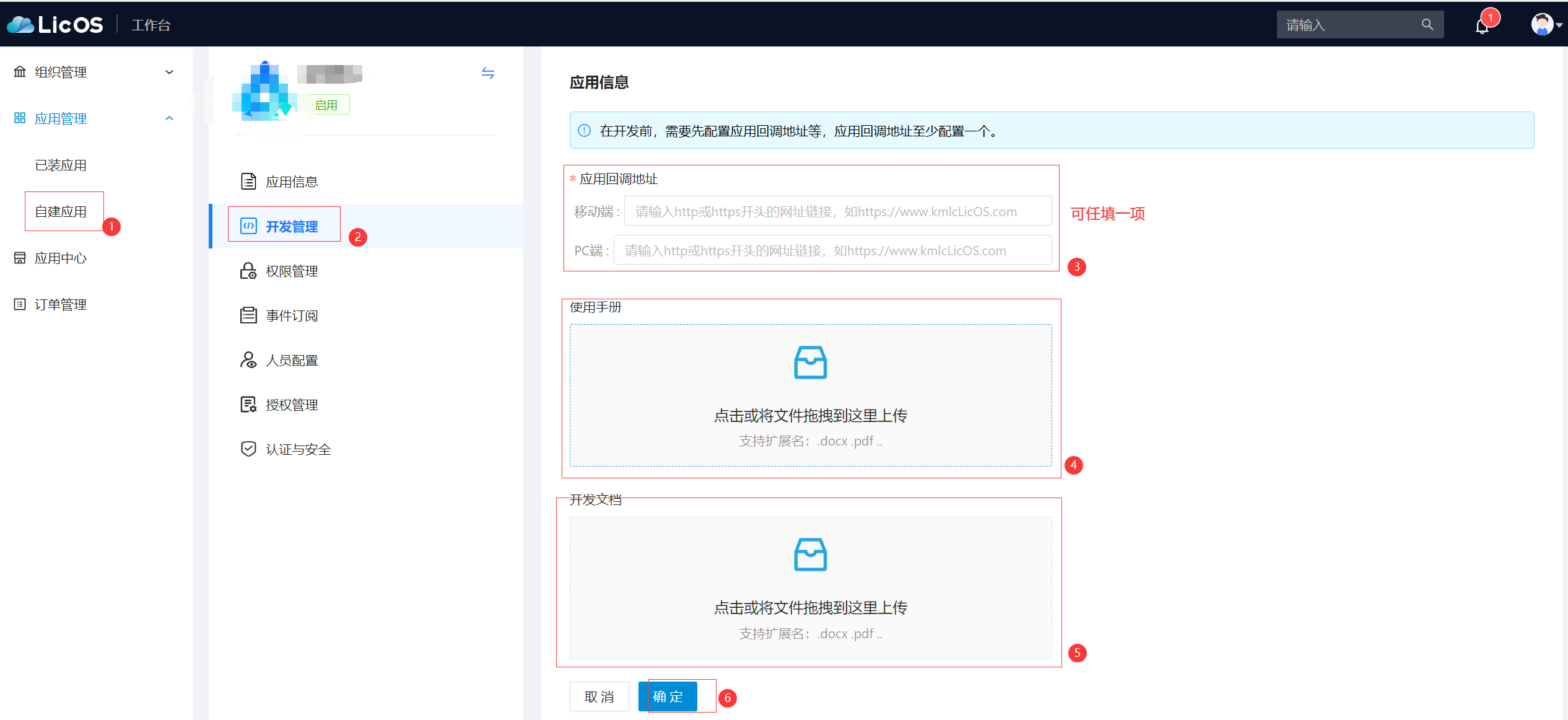
Task: Focus the 移动端 callback URL field
Action: [838, 211]
